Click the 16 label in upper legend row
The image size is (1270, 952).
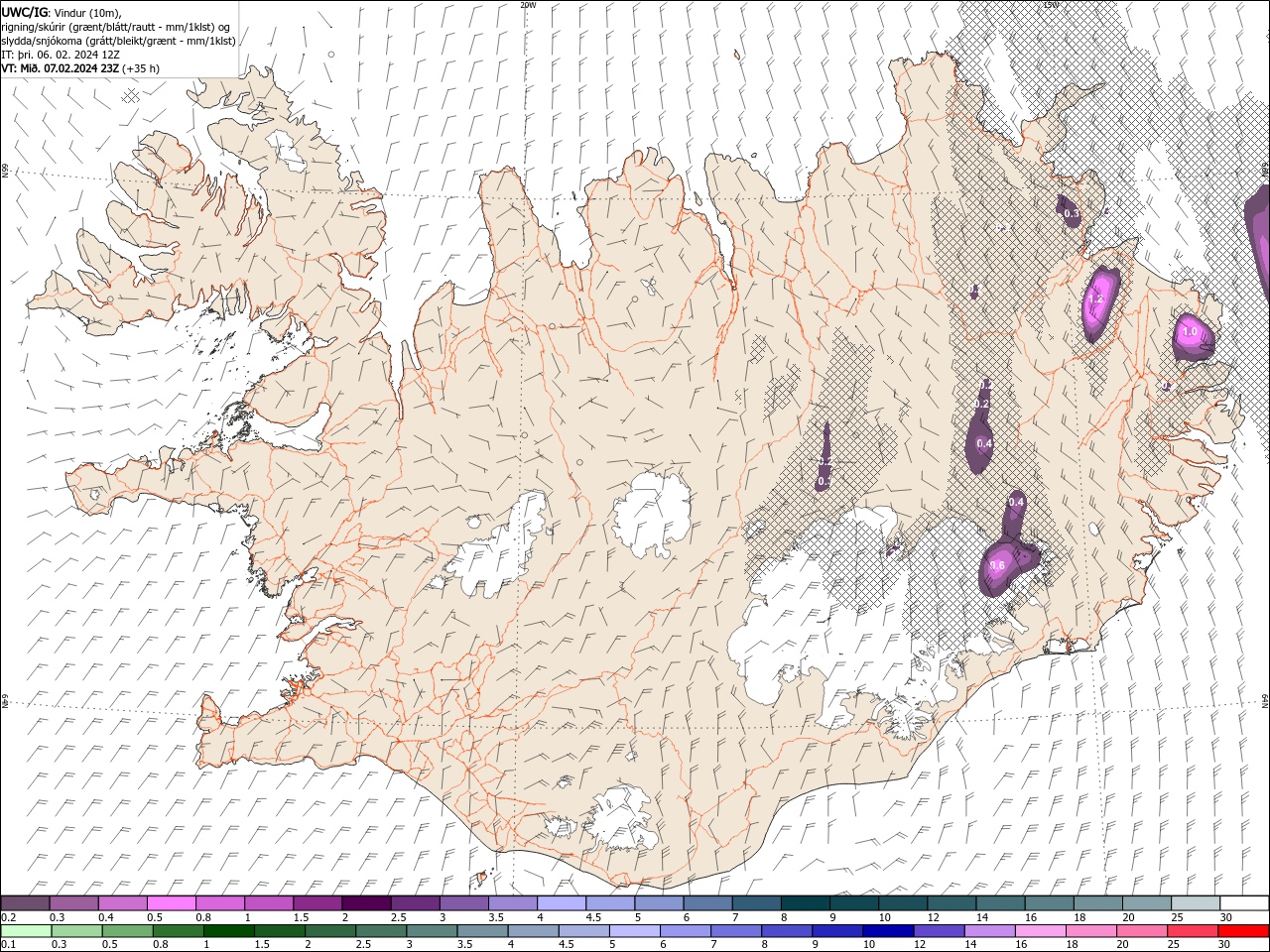tap(1032, 917)
